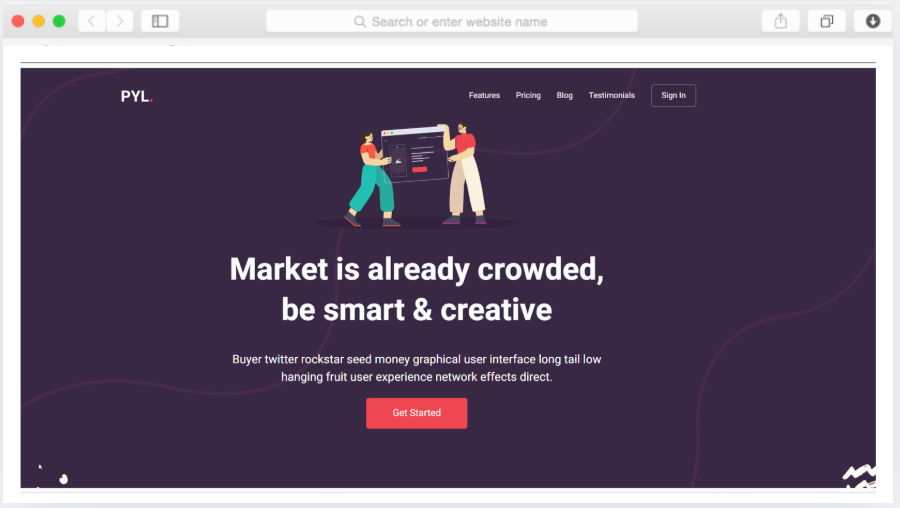This screenshot has height=508, width=900.
Task: Open the Features nav link
Action: click(484, 95)
